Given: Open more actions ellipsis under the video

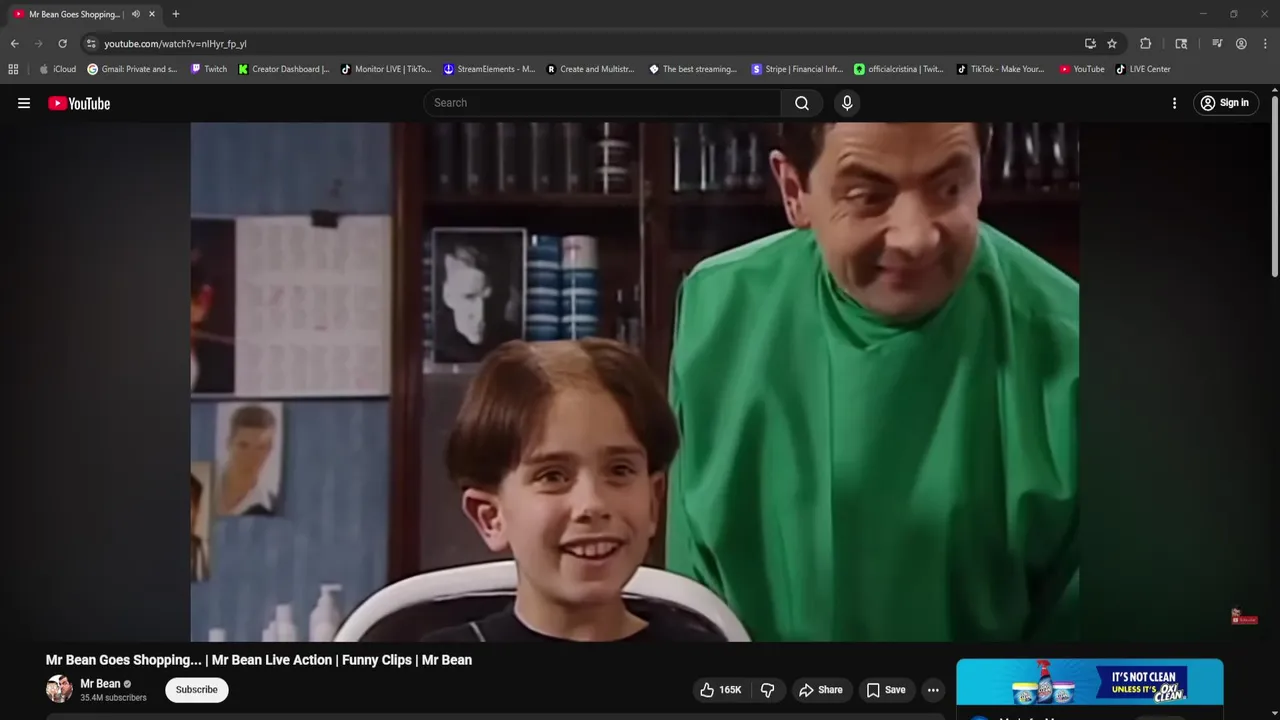Looking at the screenshot, I should (933, 690).
